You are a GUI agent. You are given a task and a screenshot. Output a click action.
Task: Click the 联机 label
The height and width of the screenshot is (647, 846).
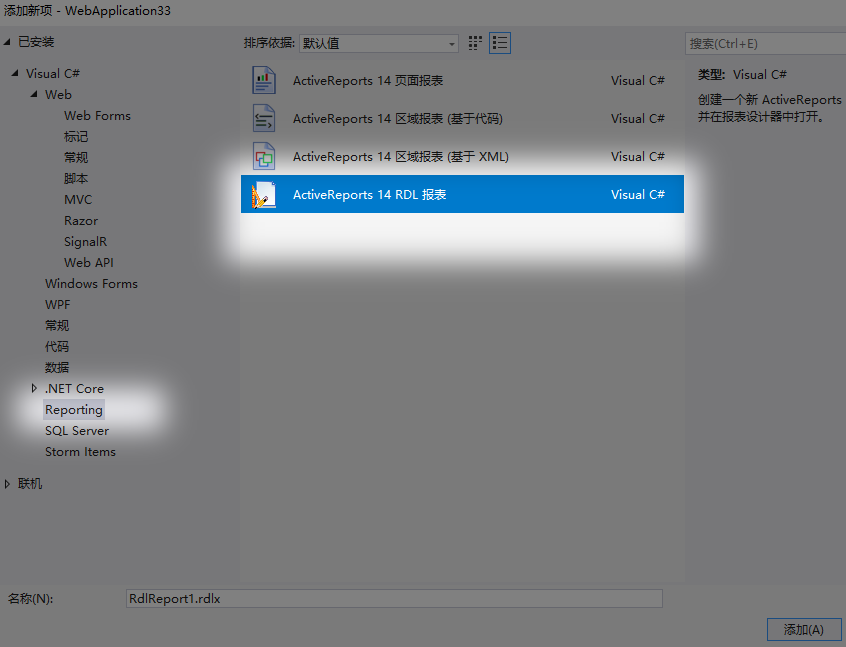tap(30, 484)
